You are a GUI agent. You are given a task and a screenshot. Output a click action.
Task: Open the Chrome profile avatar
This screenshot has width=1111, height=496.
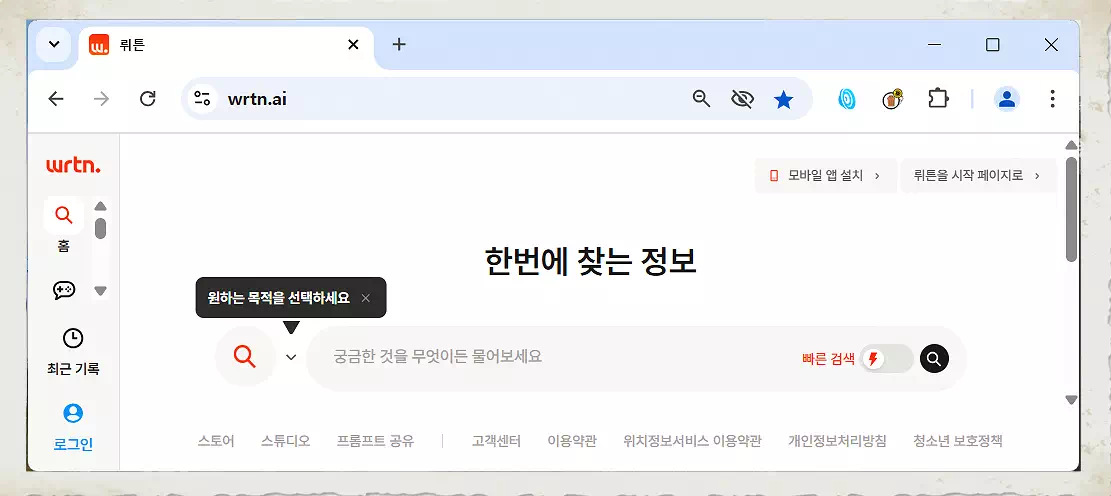coord(1006,99)
